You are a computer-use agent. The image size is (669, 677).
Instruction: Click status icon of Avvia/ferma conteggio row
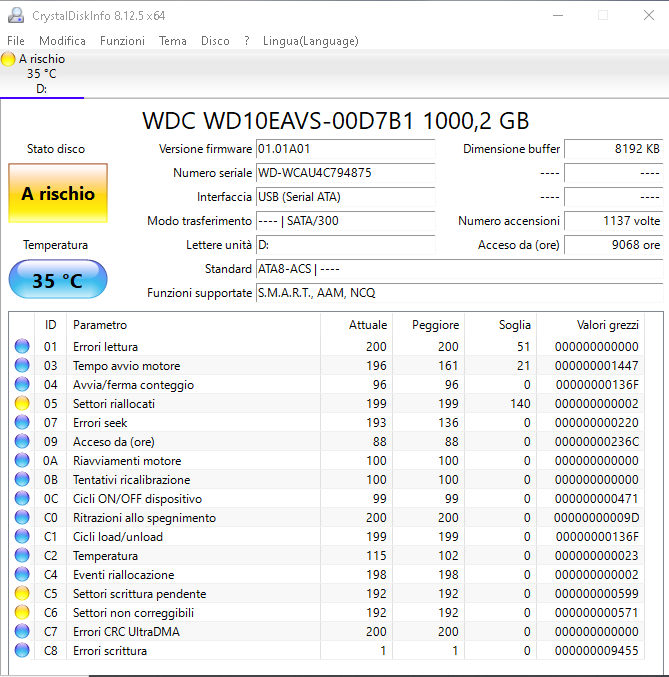click(22, 384)
